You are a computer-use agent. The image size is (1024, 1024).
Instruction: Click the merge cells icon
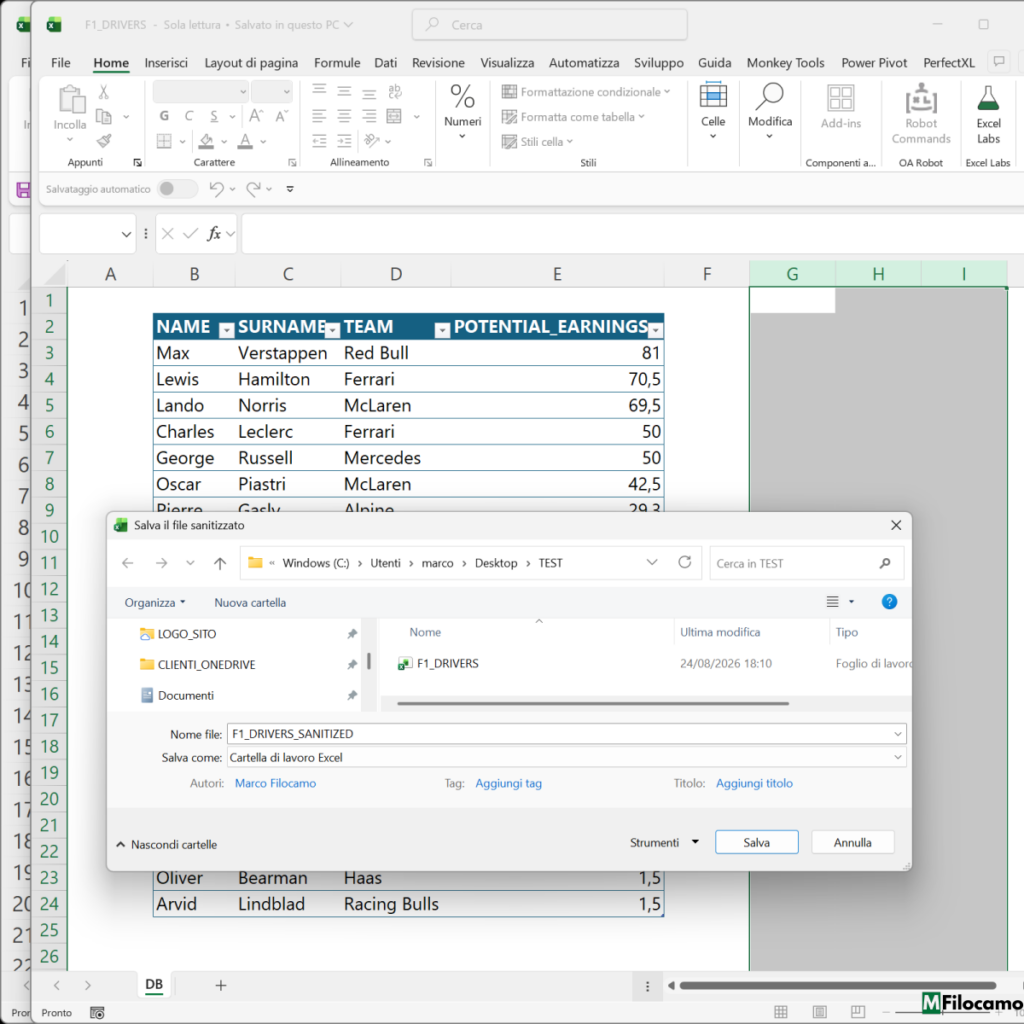pos(394,116)
